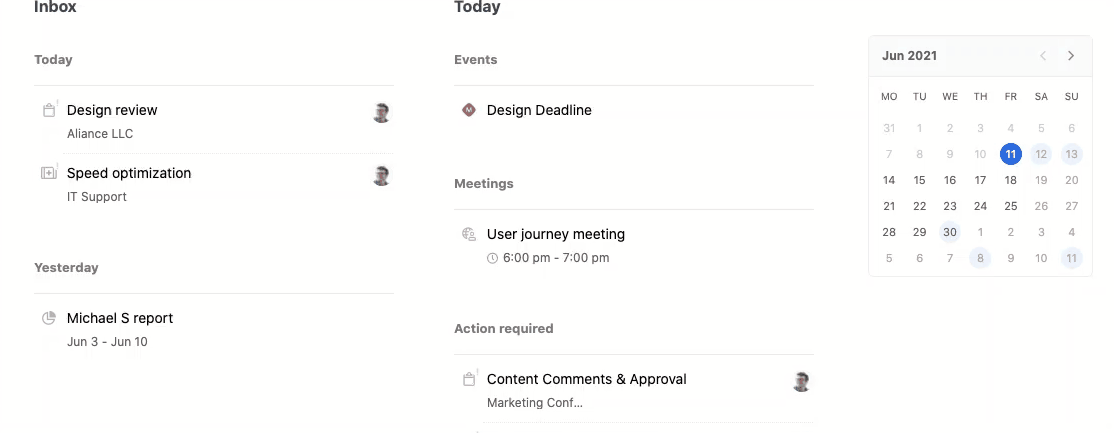Click the Design Deadline milestone icon
The height and width of the screenshot is (433, 1114).
(x=468, y=109)
